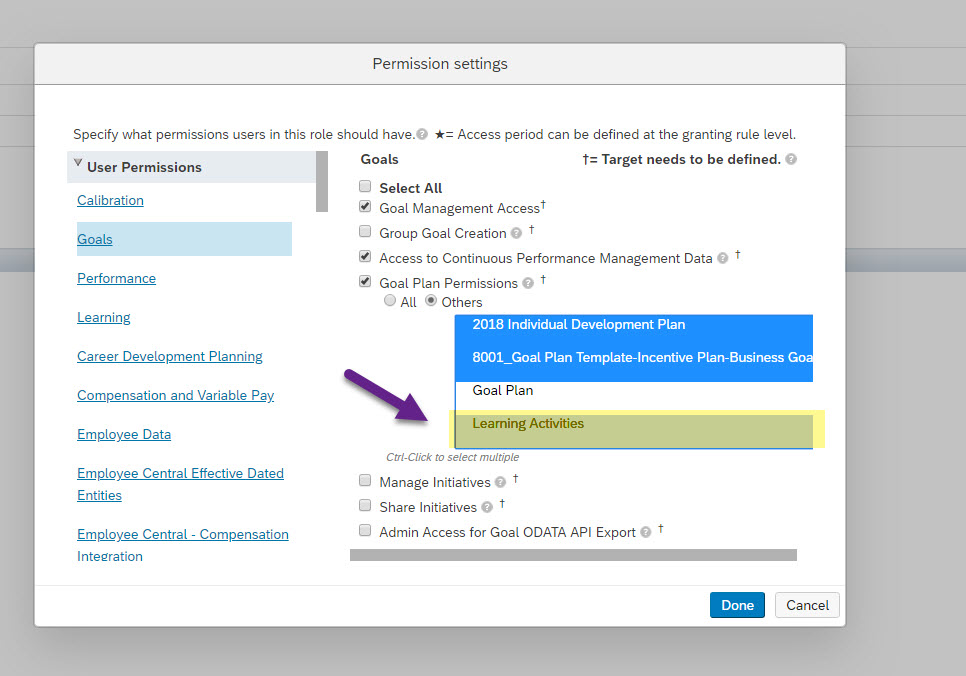Click help icon for Goal ODATA API Export
This screenshot has height=676, width=966.
646,532
